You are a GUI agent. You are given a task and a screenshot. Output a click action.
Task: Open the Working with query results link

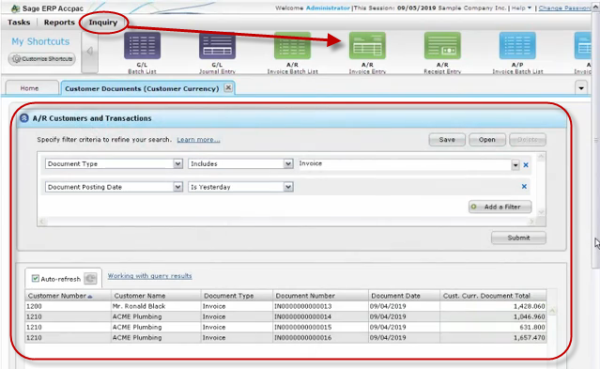150,276
